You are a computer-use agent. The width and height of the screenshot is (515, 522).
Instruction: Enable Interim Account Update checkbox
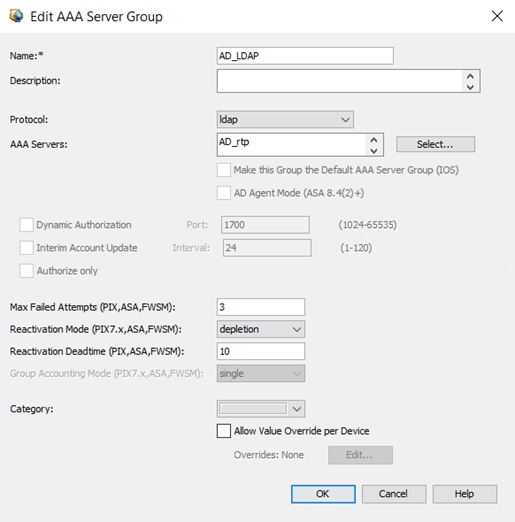[26, 248]
